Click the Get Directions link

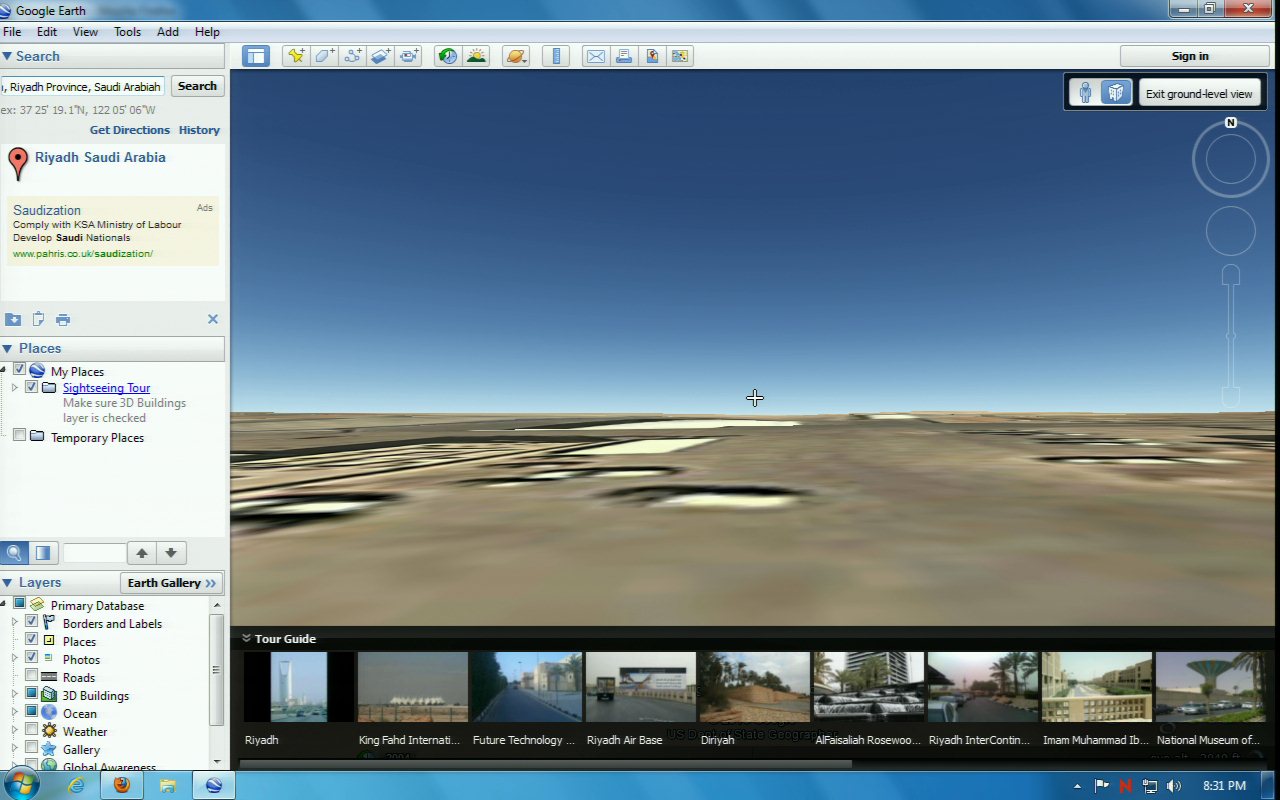pyautogui.click(x=129, y=130)
